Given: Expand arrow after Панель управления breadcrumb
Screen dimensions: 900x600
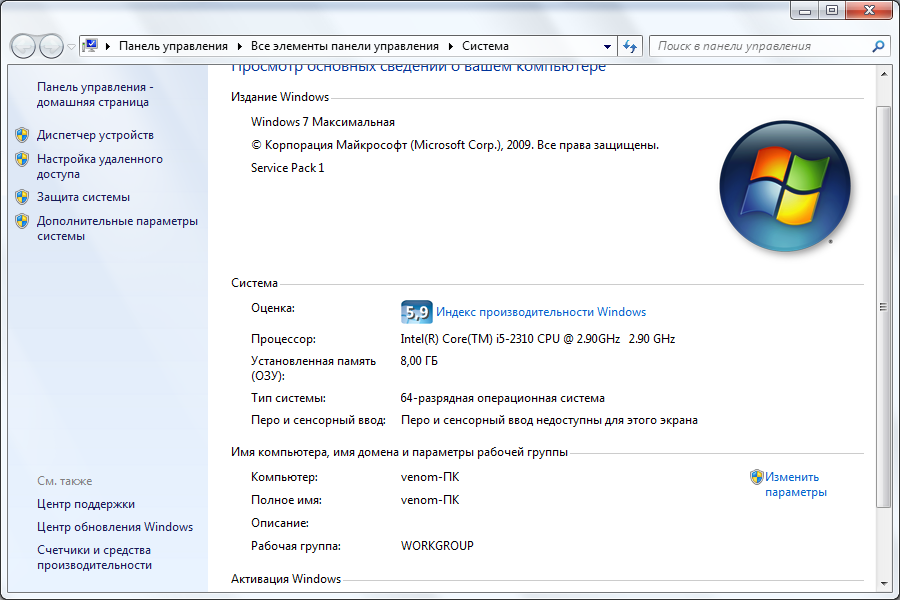Looking at the screenshot, I should click(239, 46).
